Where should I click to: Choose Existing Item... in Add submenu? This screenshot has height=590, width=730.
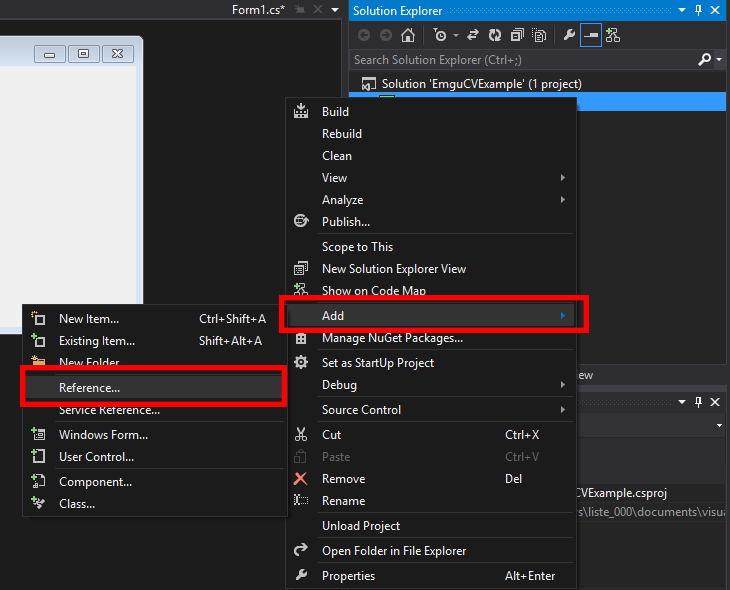tap(155, 341)
